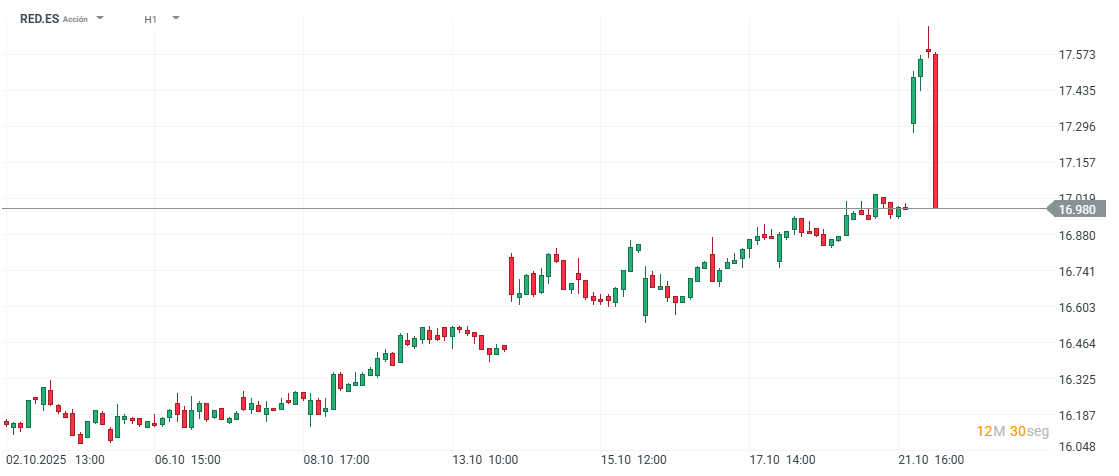This screenshot has height=476, width=1119.
Task: Click the 16.741 price axis label
Action: coord(1076,272)
